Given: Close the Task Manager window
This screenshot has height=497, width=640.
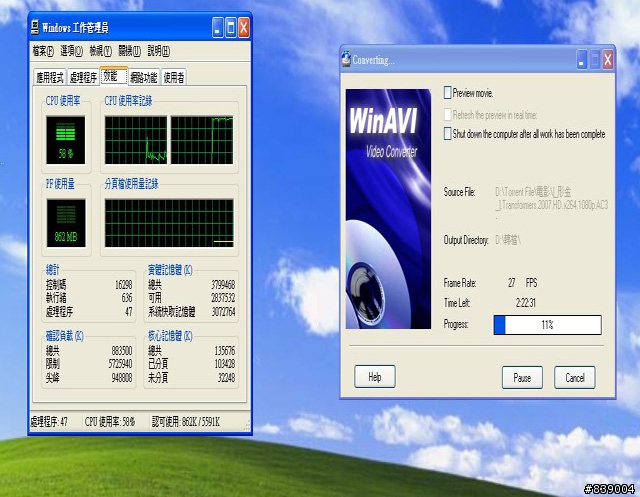Looking at the screenshot, I should pyautogui.click(x=244, y=28).
